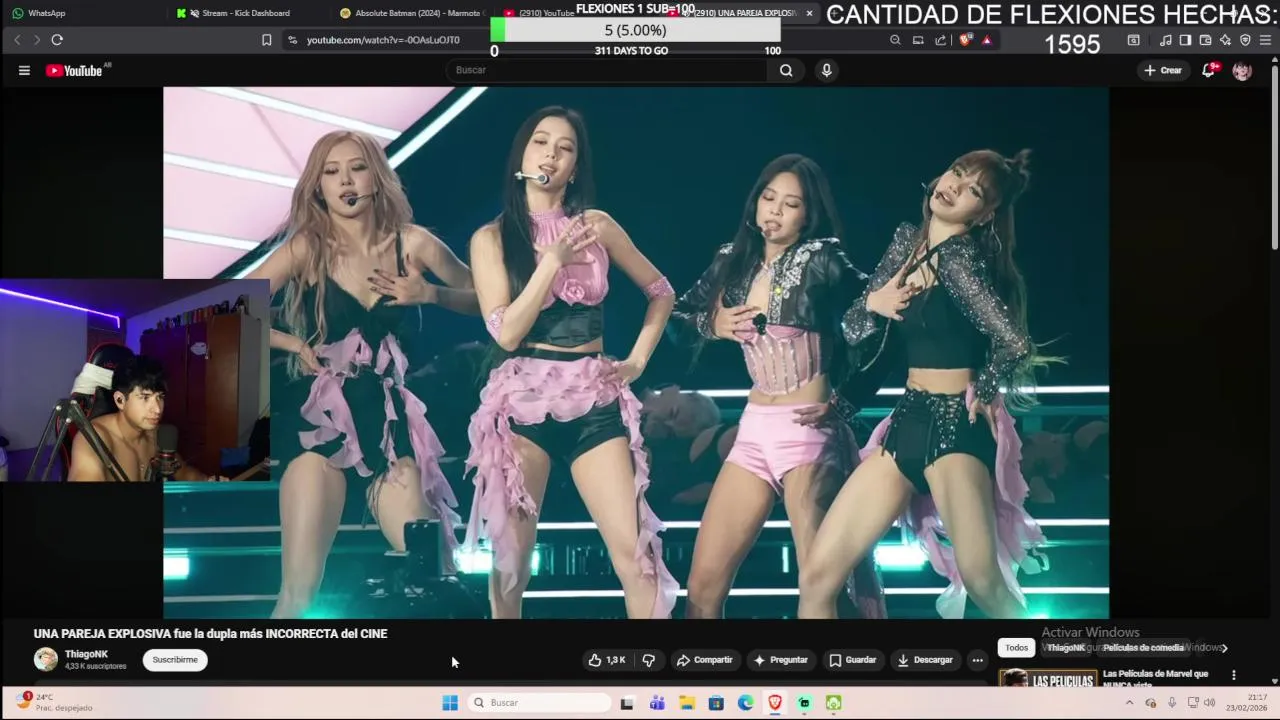Open Brave Shields lion icon

965,40
